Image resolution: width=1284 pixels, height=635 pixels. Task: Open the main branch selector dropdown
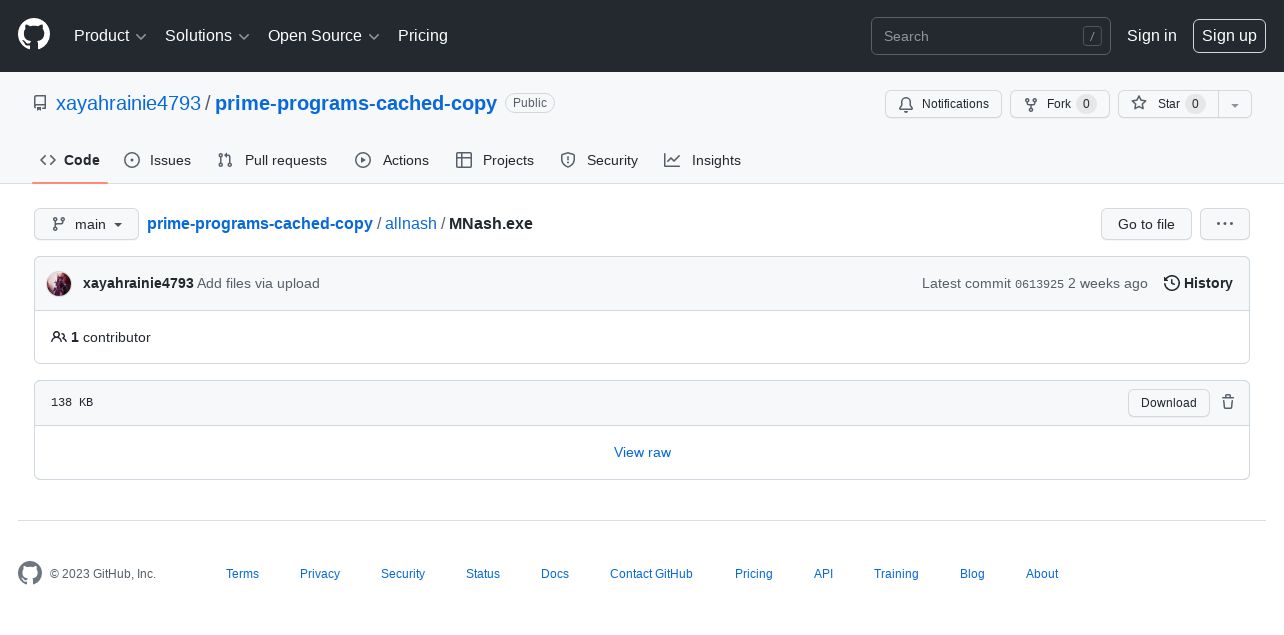point(86,224)
